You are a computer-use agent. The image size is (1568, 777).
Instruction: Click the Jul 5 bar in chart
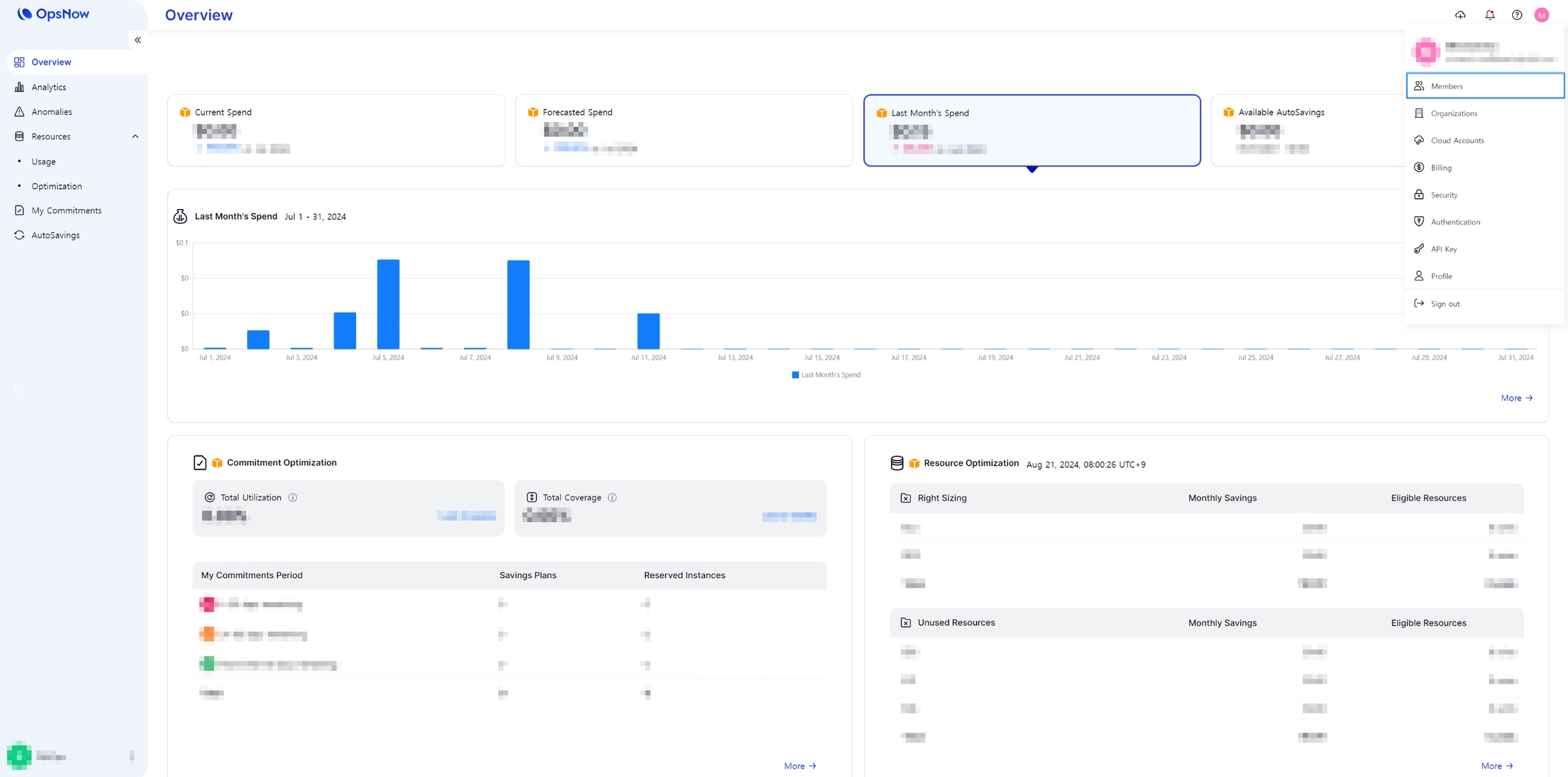pos(388,304)
